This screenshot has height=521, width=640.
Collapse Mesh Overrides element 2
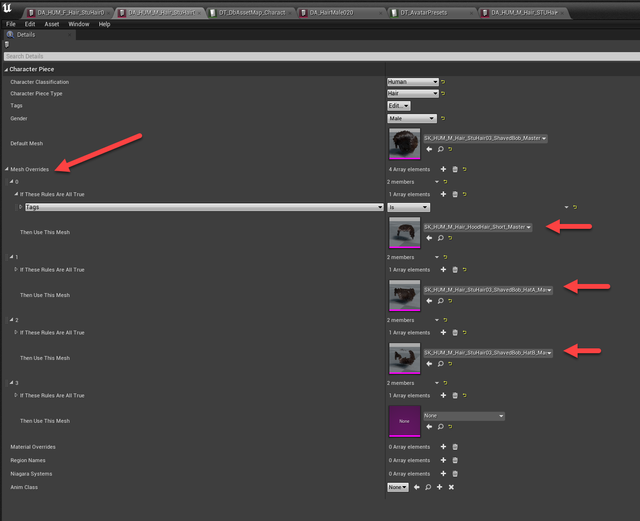point(11,320)
